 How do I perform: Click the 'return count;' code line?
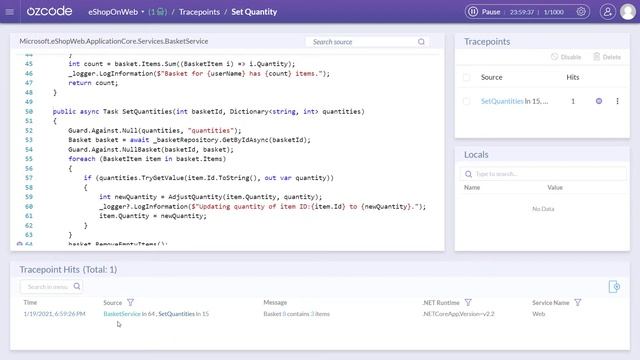pyautogui.click(x=93, y=83)
